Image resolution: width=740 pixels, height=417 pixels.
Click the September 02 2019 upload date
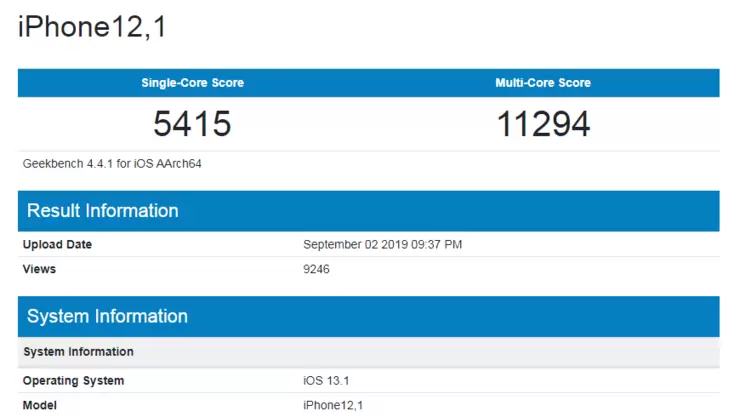(354, 245)
